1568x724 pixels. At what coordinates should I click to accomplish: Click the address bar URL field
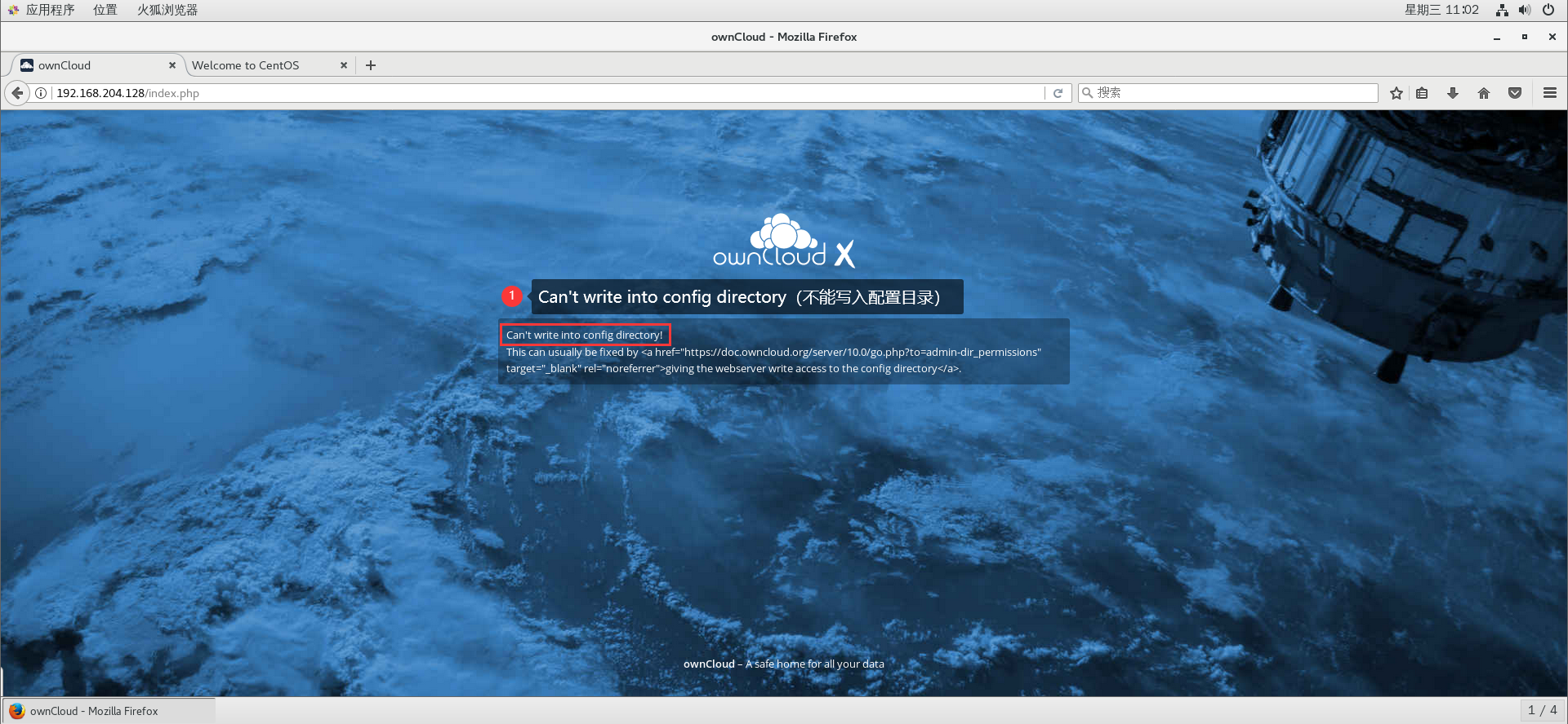(x=547, y=93)
